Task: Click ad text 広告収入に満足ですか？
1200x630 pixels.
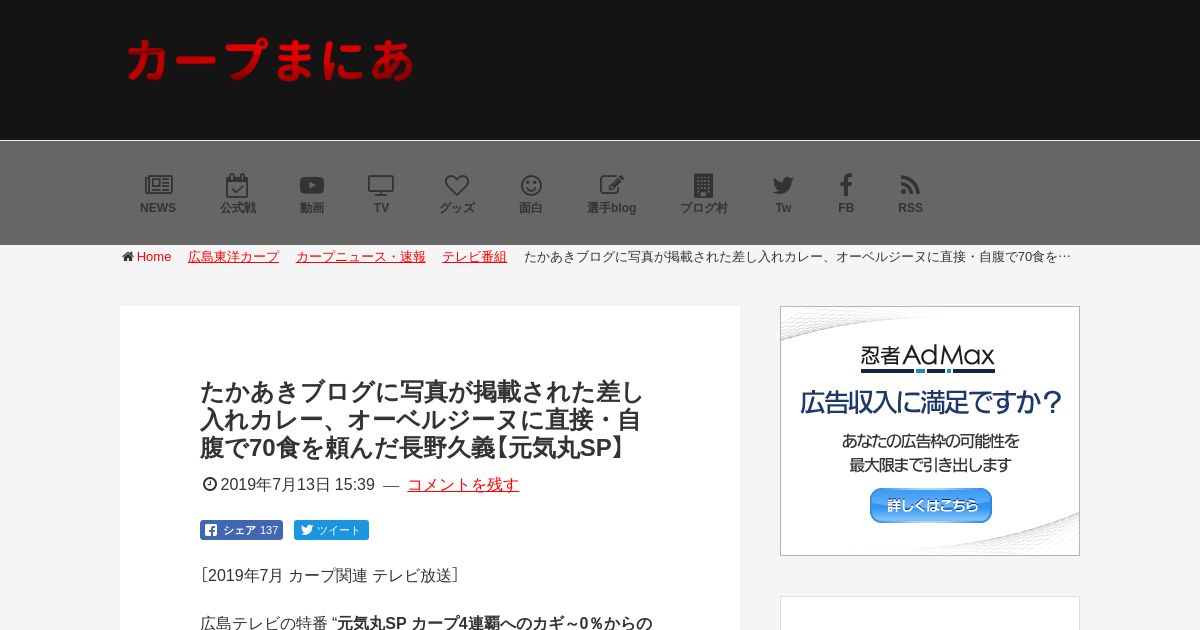Action: 930,402
